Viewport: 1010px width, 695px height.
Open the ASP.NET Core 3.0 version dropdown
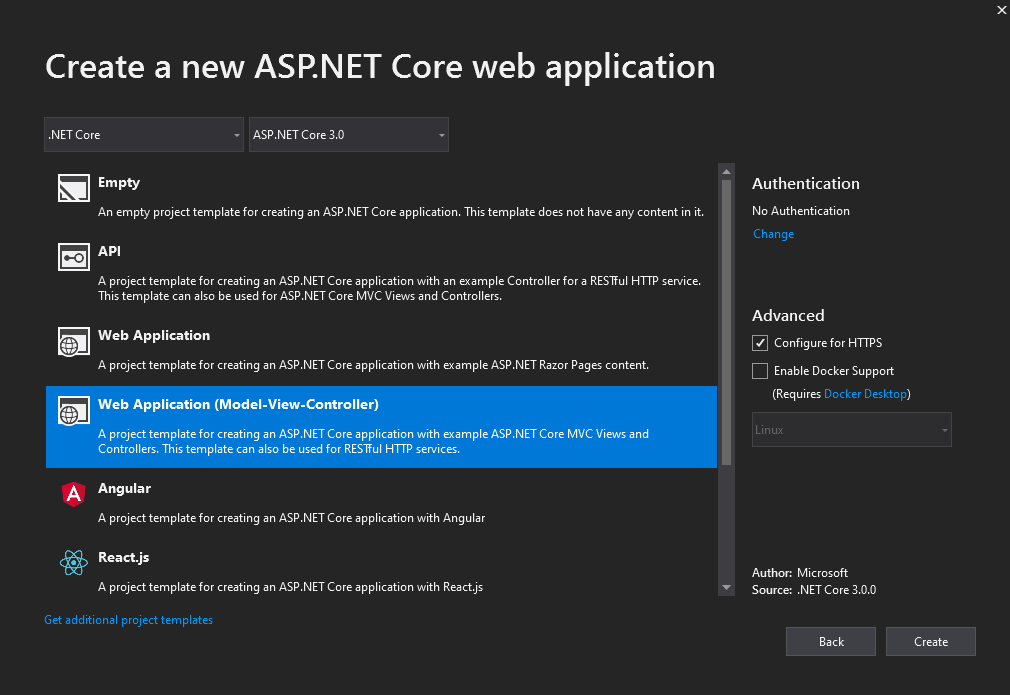348,135
